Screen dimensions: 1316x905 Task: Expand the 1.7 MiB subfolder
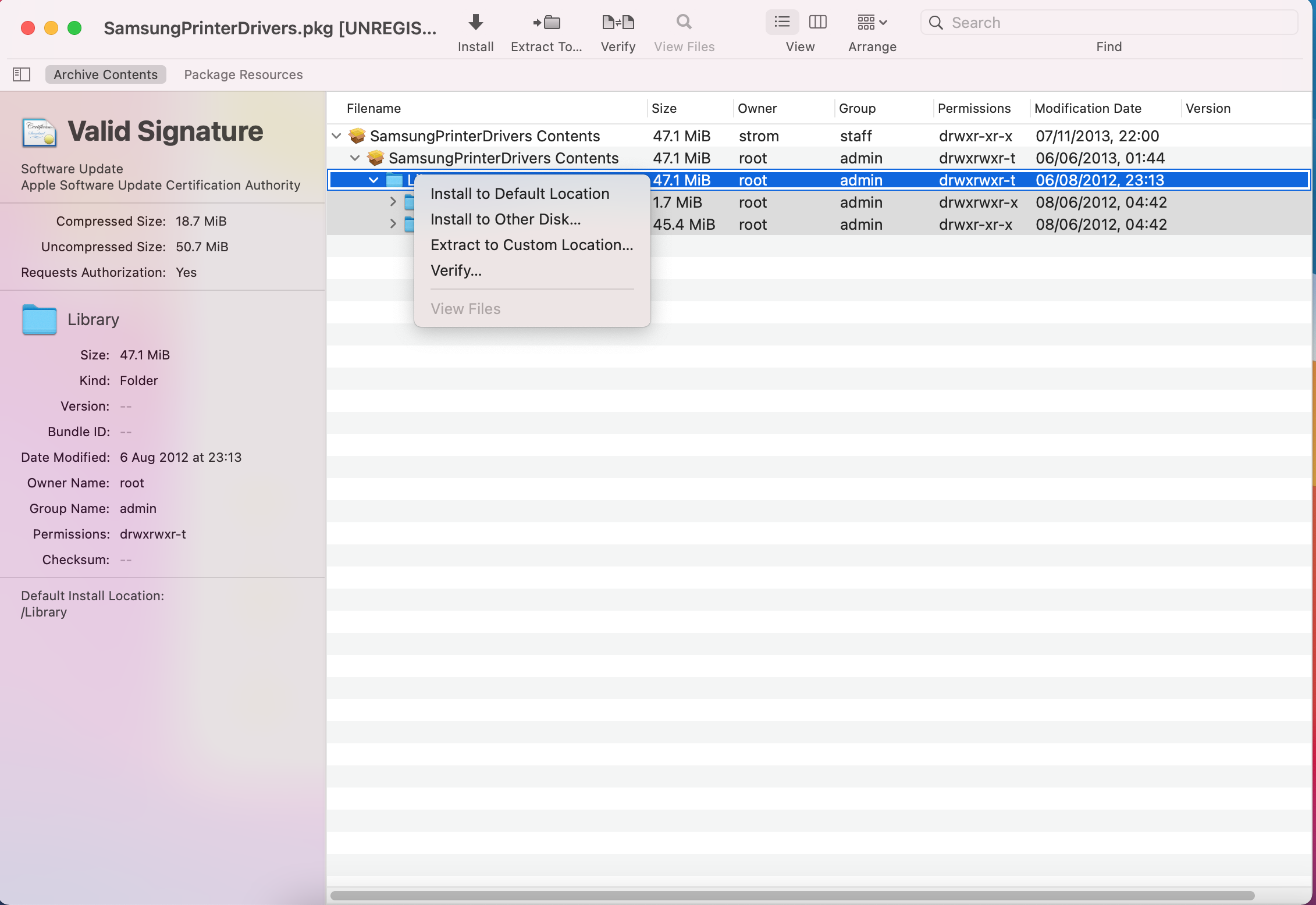393,202
